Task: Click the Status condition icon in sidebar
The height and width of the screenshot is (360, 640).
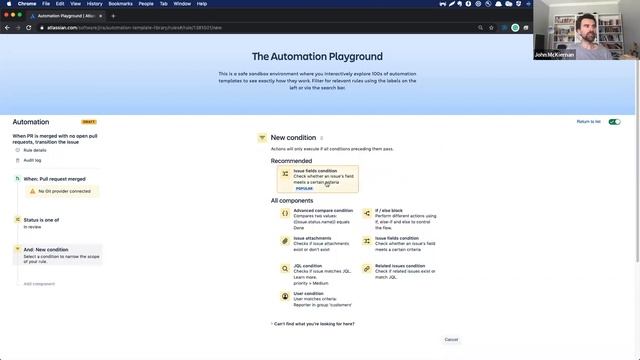Action: (18, 220)
